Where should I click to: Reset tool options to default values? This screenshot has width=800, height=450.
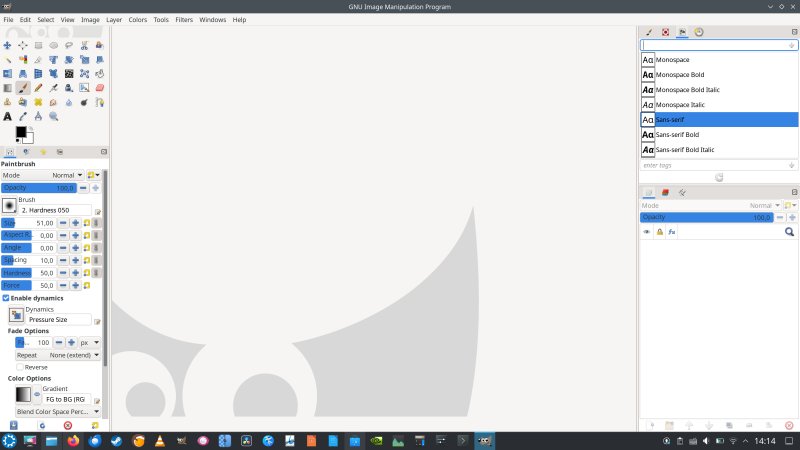click(x=95, y=425)
